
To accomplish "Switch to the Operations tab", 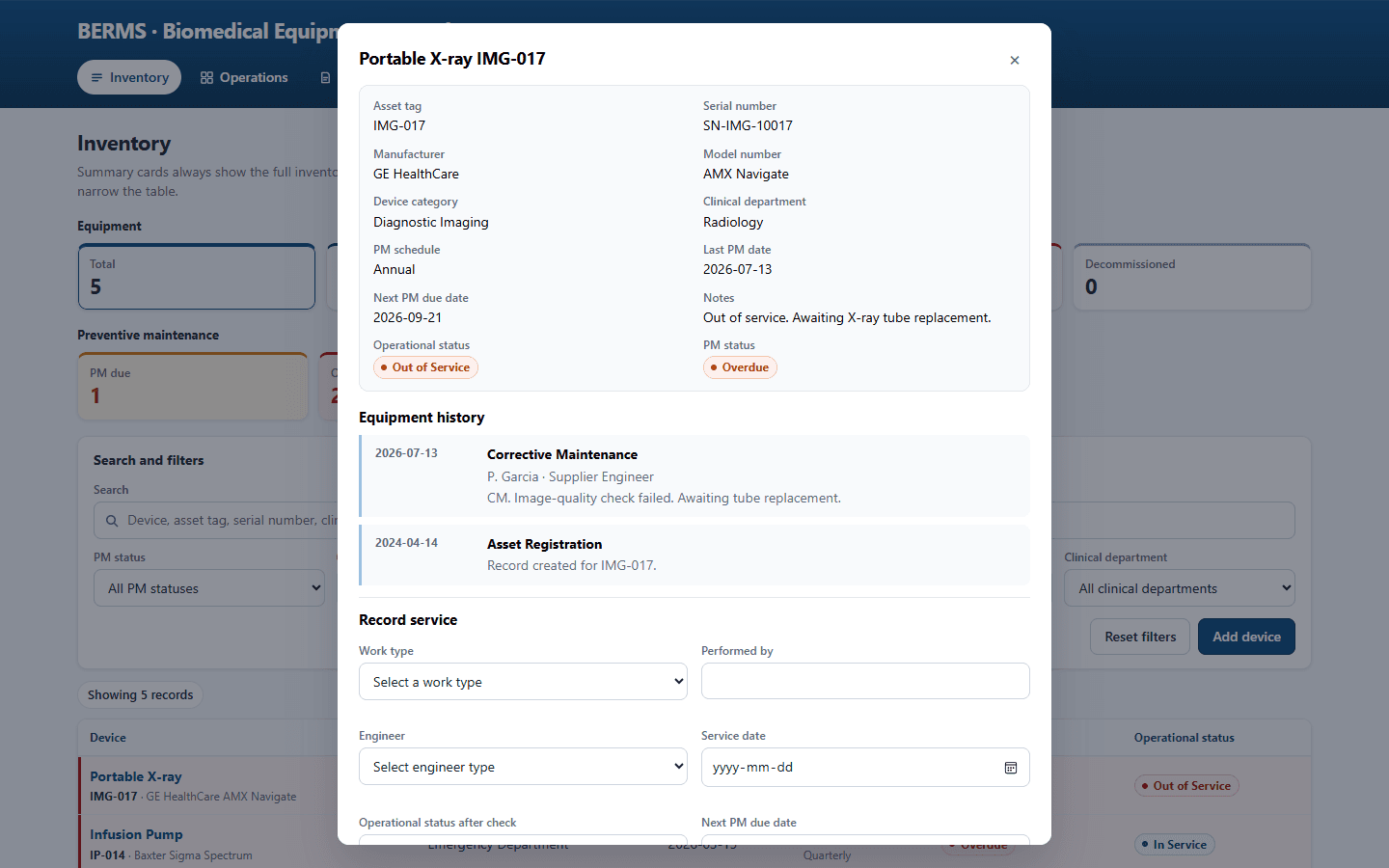I will coord(244,77).
